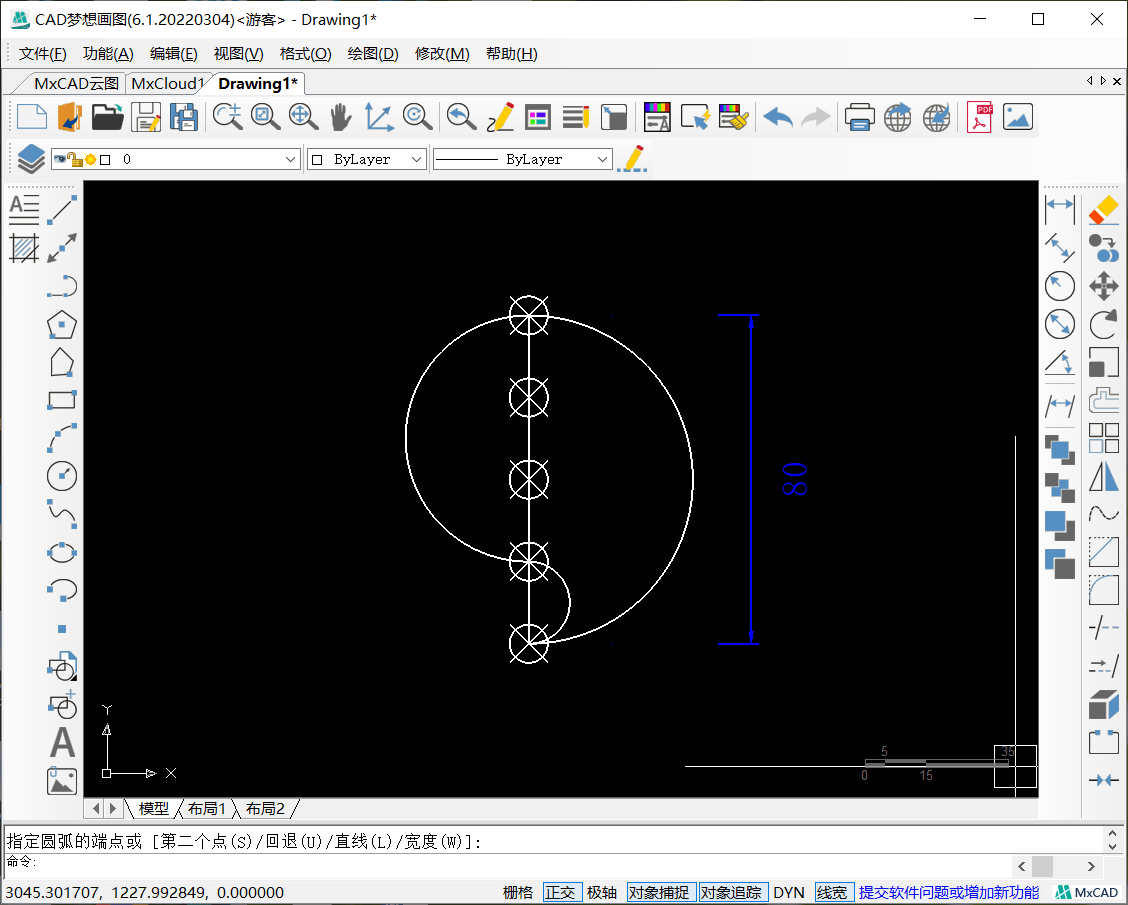Screen dimensions: 1128x905
Task: Open the 视图(V) menu
Action: tap(238, 54)
